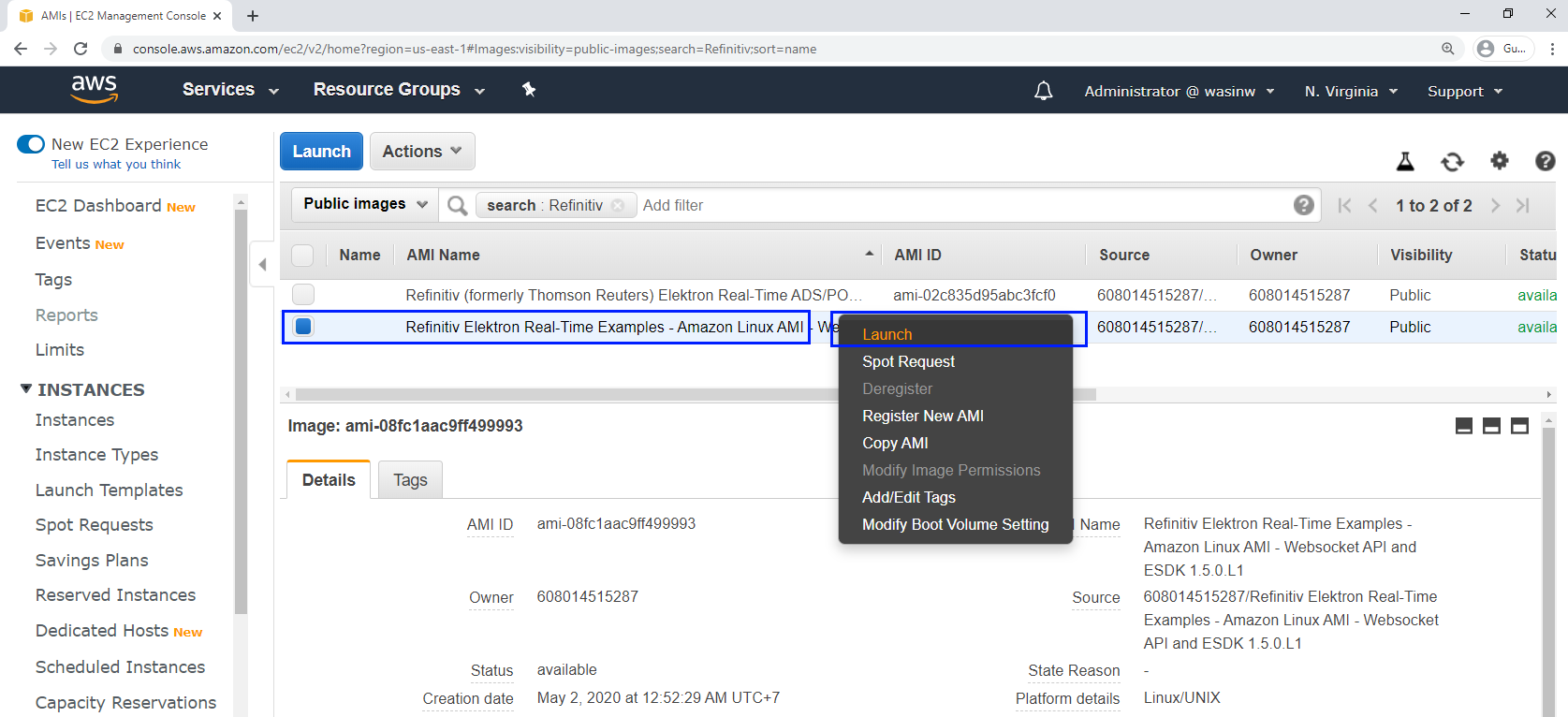Screen dimensions: 1568x717
Task: Open the experiments flask icon
Action: point(1405,161)
